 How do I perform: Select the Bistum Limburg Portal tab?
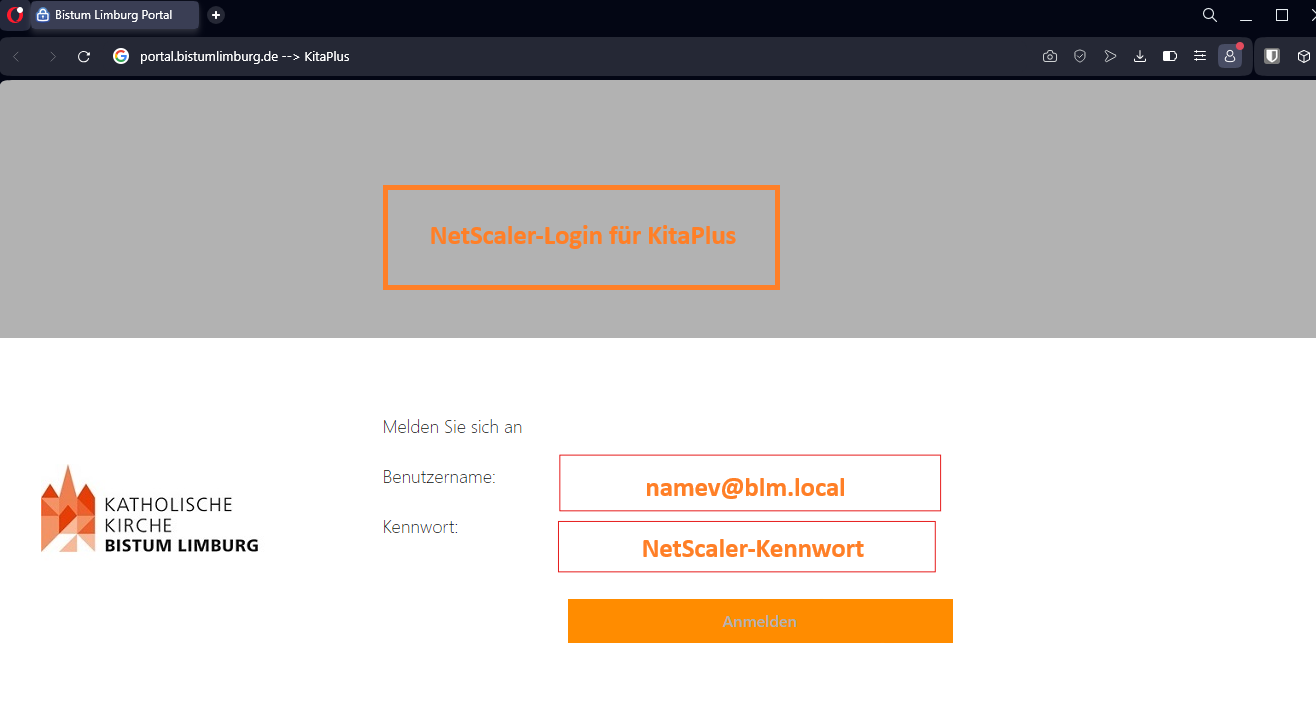(113, 15)
